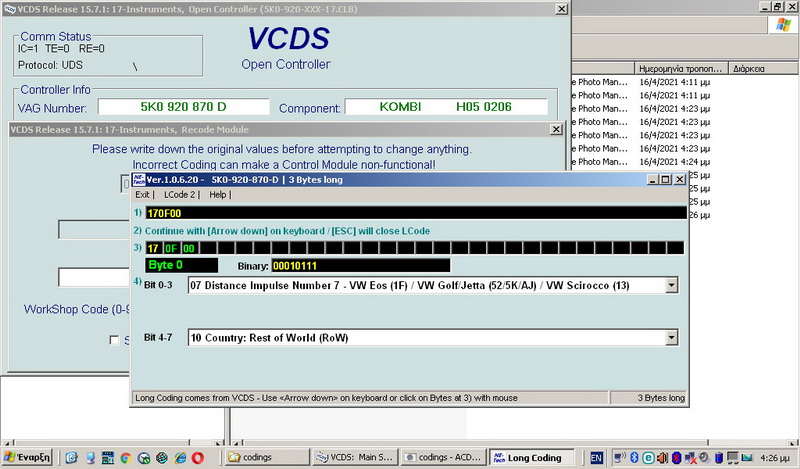Click the NE-tech icon in Long Coding title bar

(139, 180)
